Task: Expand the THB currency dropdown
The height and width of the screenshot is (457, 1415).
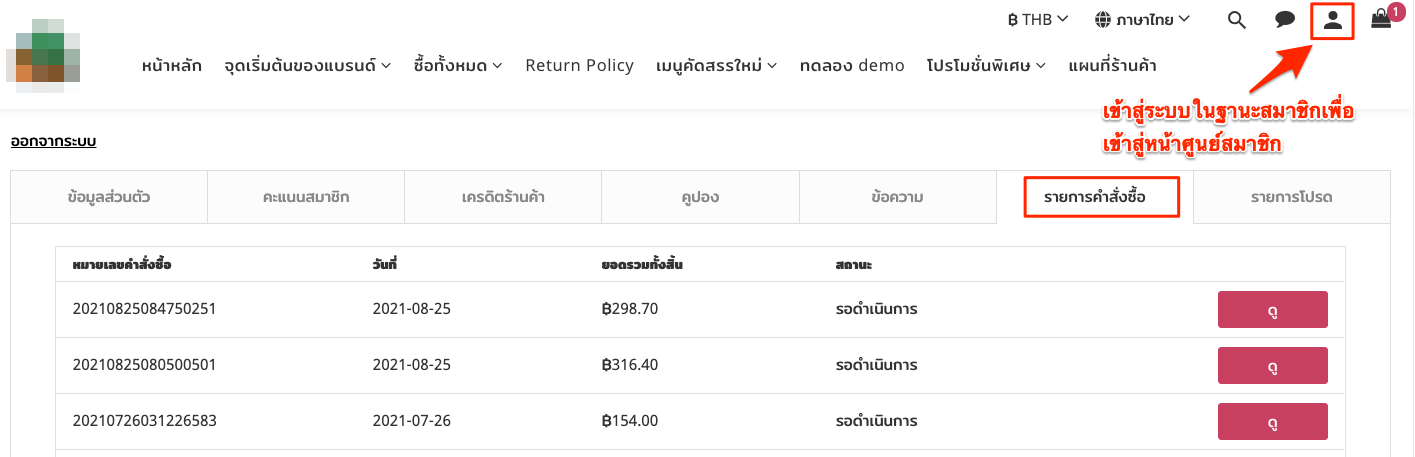Action: [x=1038, y=19]
